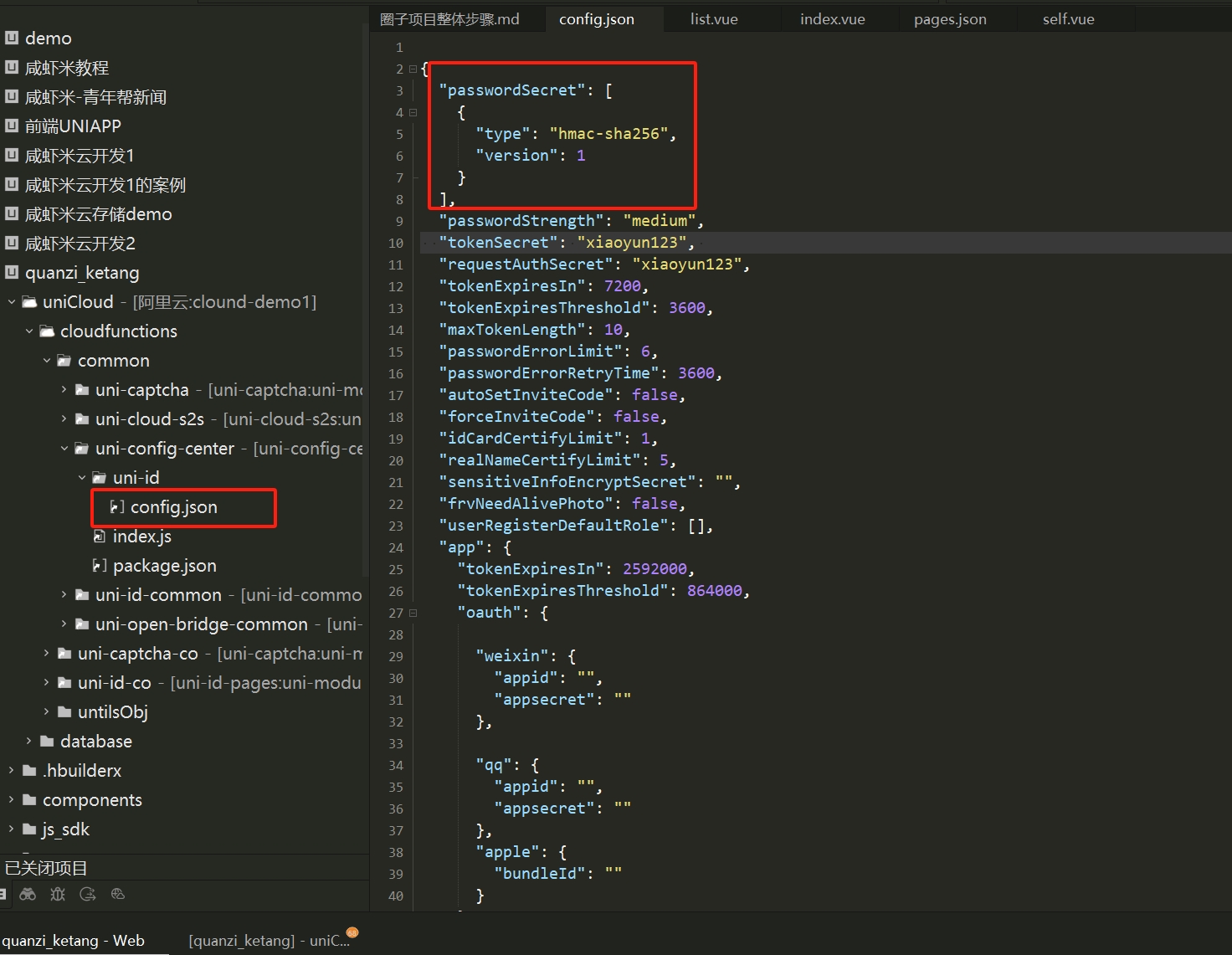Click the demo project icon in sidebar
The width and height of the screenshot is (1232, 955).
tap(12, 38)
